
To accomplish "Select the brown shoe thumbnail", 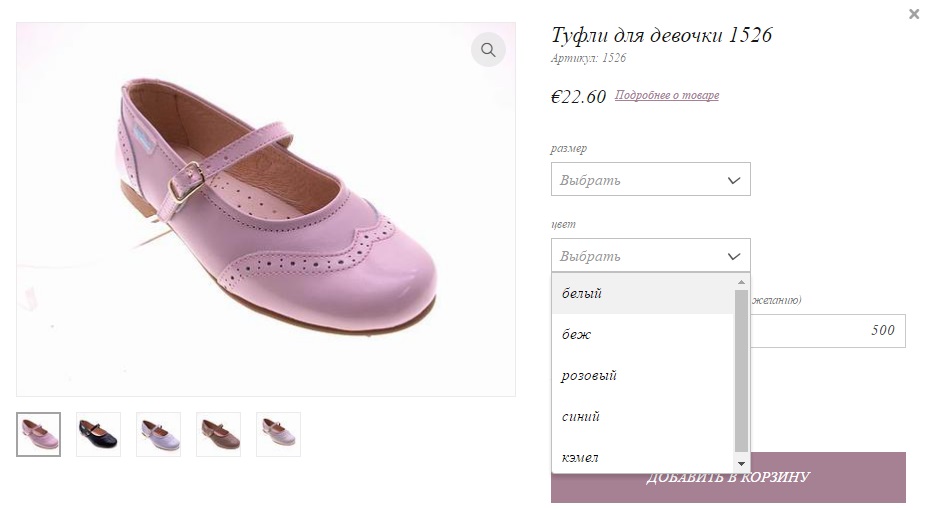I will (x=219, y=434).
